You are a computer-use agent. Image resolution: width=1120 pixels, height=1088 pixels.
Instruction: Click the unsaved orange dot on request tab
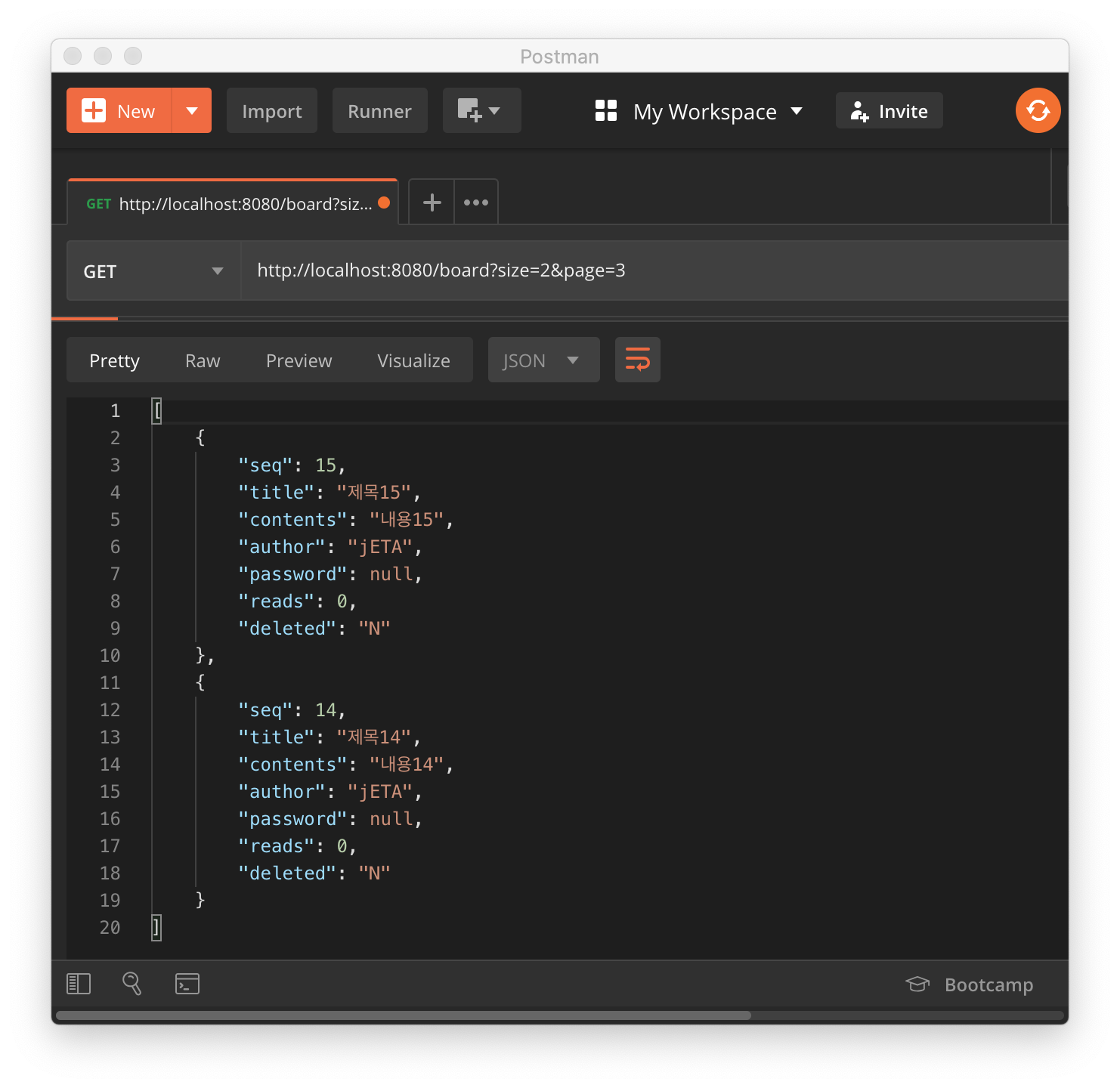point(384,202)
